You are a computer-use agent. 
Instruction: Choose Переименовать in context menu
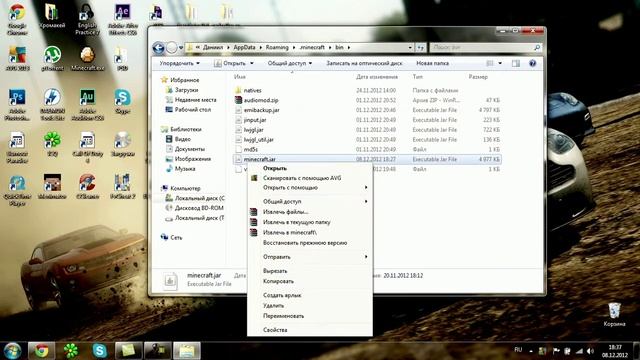click(310, 316)
